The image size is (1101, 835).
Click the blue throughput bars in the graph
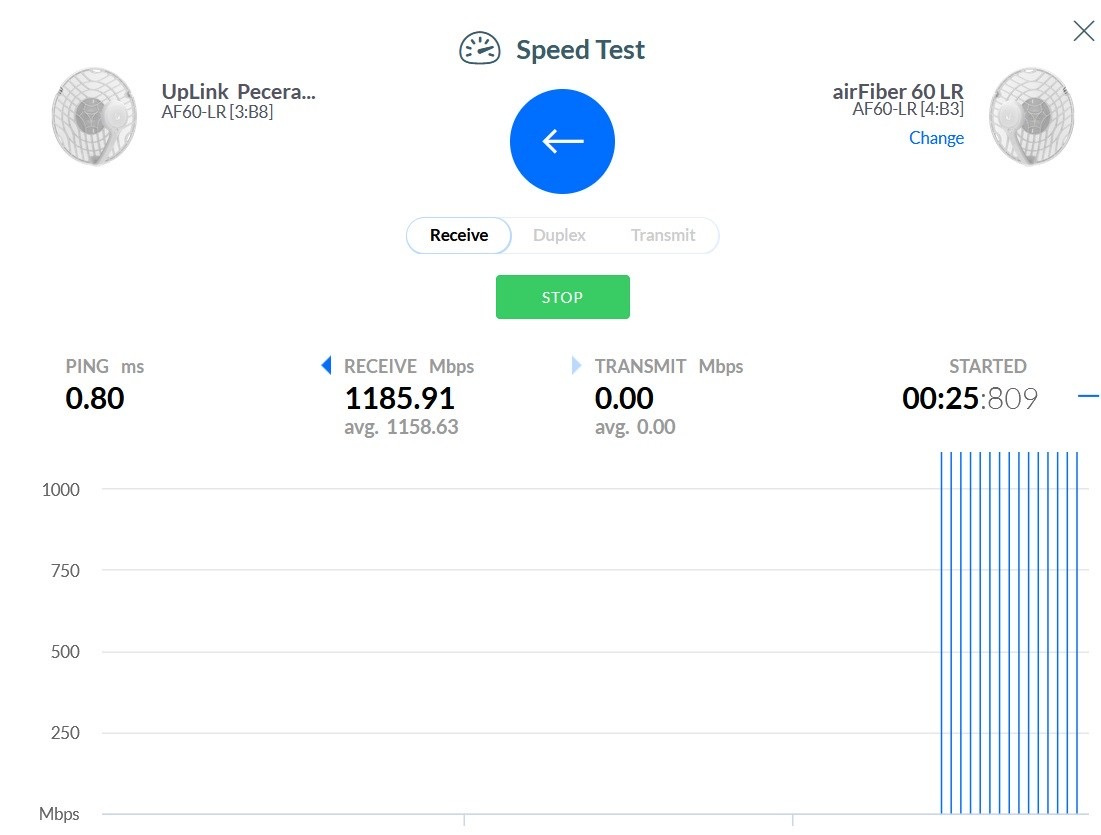pyautogui.click(x=1008, y=632)
